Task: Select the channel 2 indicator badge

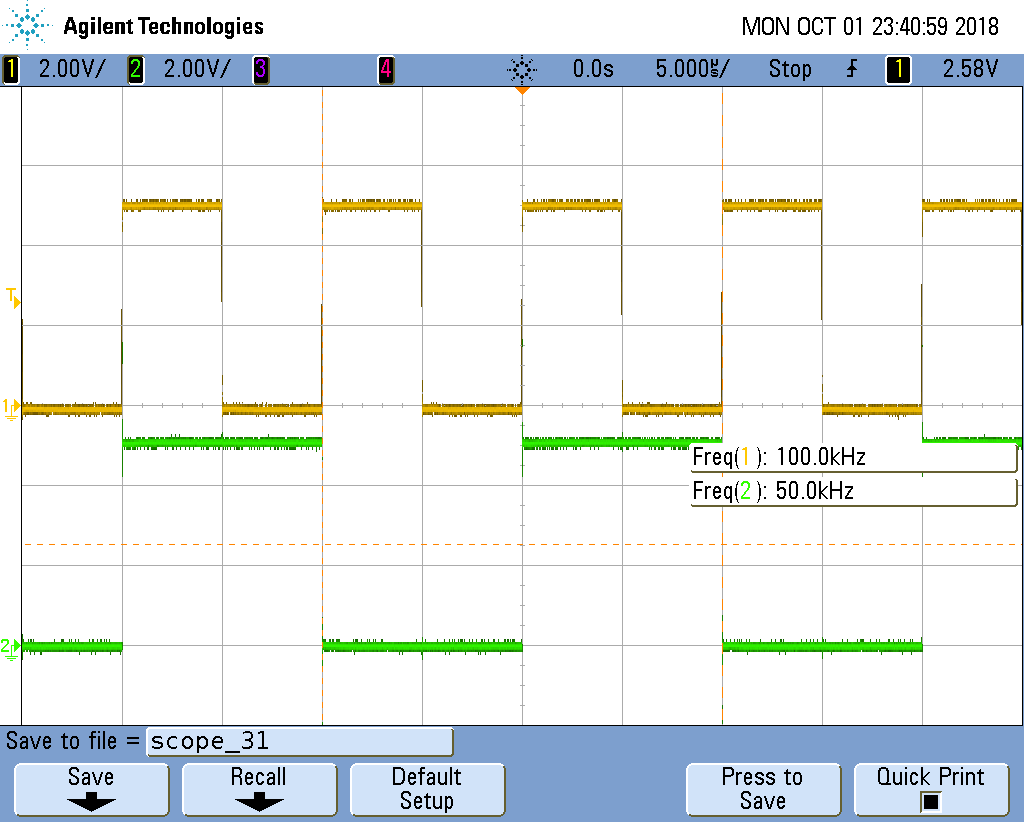Action: pos(136,69)
